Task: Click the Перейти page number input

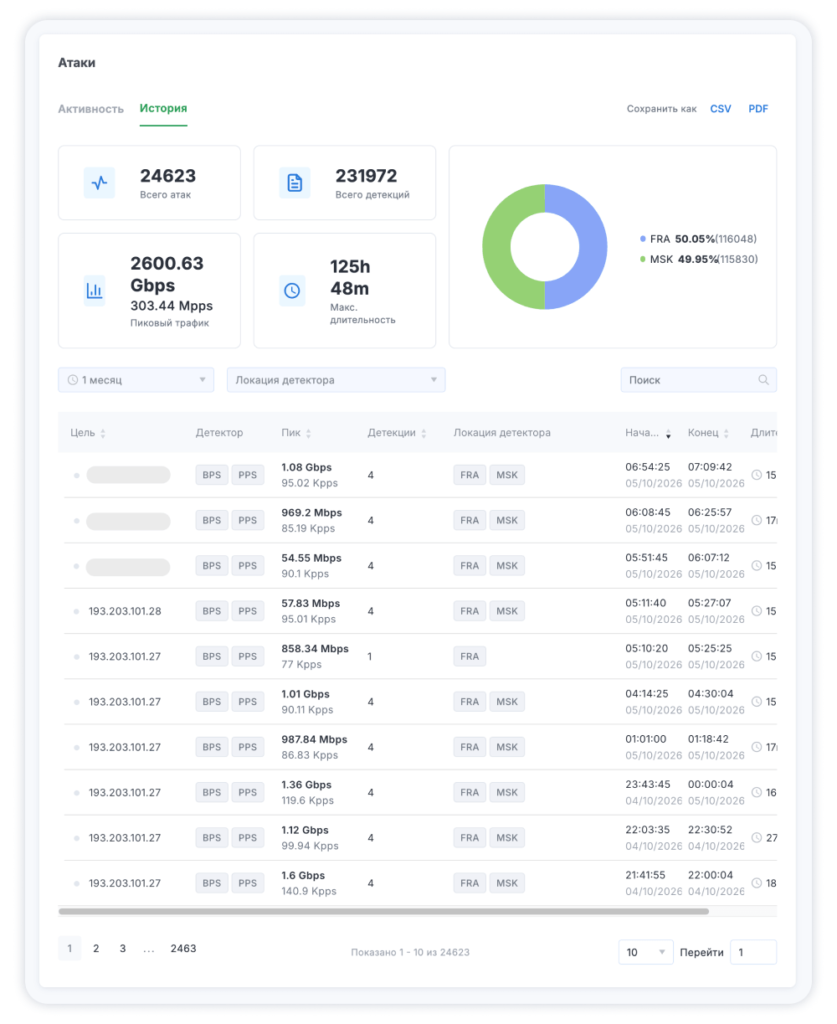Action: [x=753, y=952]
